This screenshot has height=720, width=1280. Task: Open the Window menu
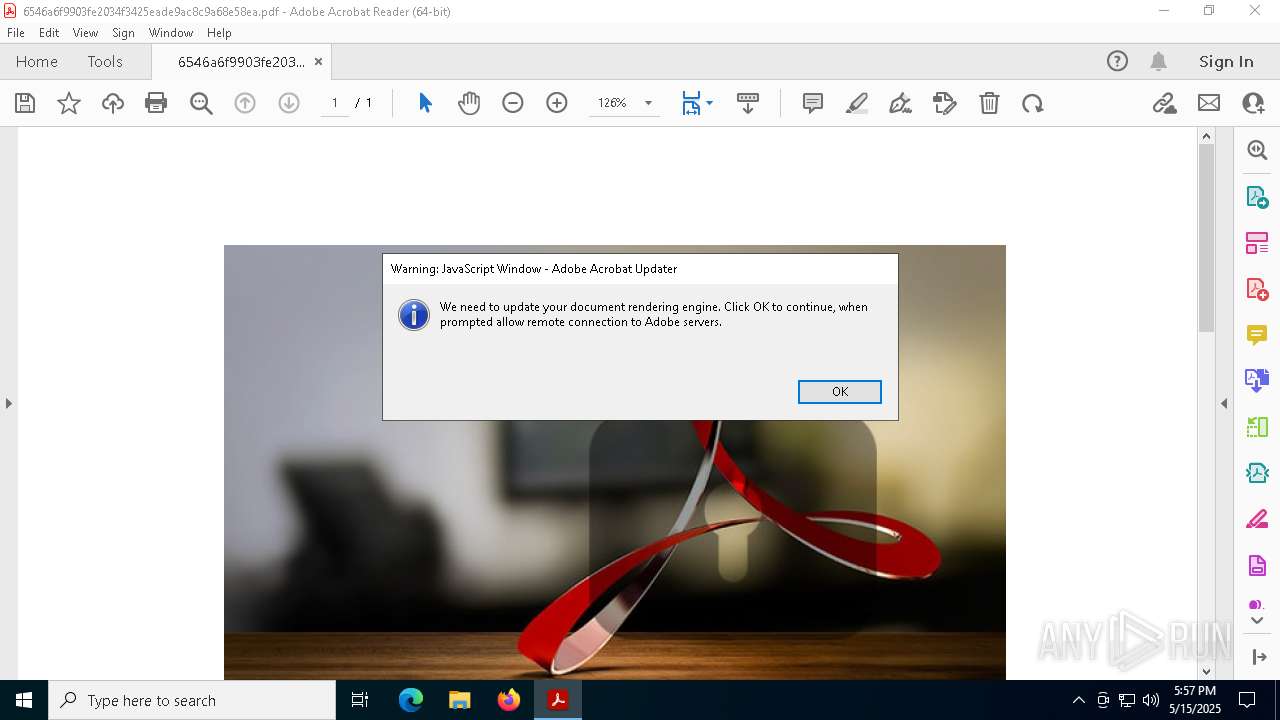(171, 33)
